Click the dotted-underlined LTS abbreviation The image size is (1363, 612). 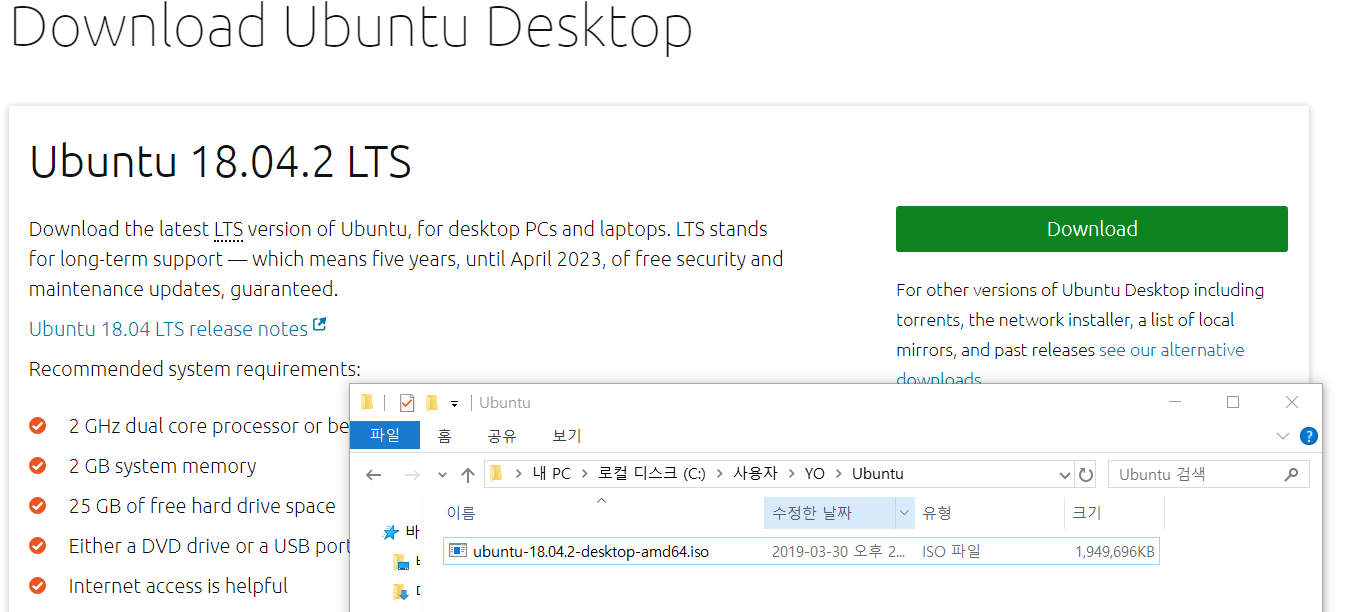click(228, 229)
